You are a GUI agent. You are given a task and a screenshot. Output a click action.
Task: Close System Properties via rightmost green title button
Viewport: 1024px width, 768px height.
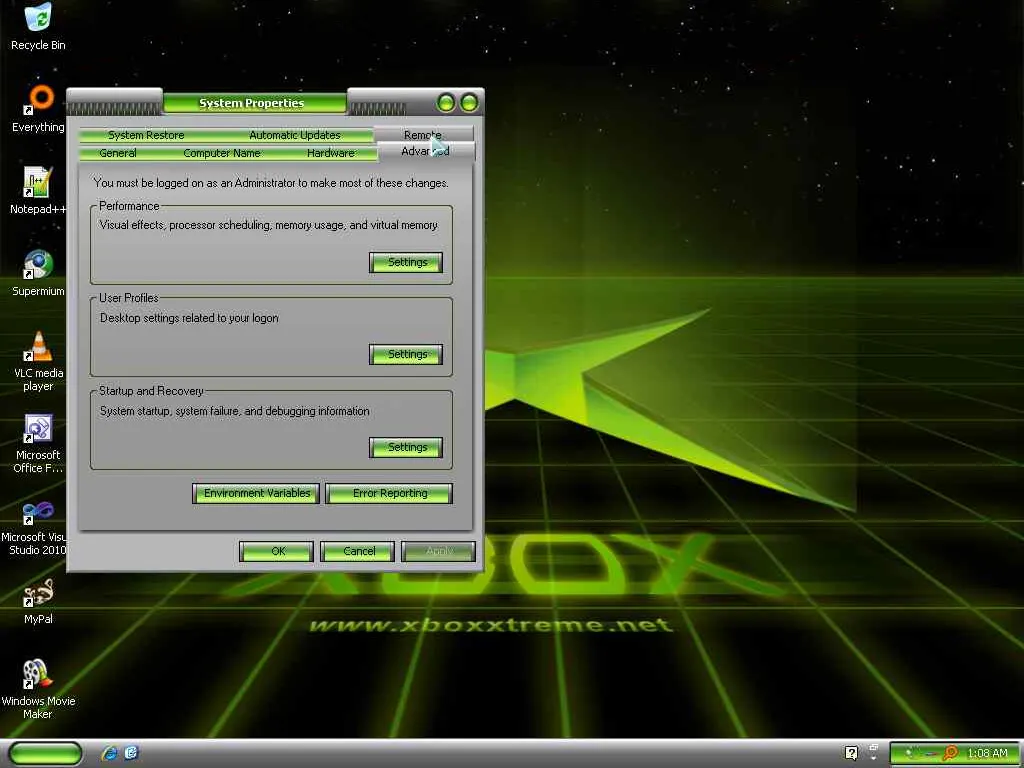point(469,103)
